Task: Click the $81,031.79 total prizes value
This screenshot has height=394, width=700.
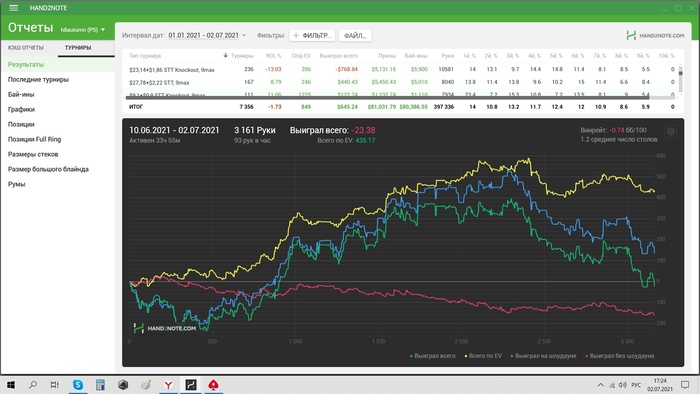Action: (382, 107)
